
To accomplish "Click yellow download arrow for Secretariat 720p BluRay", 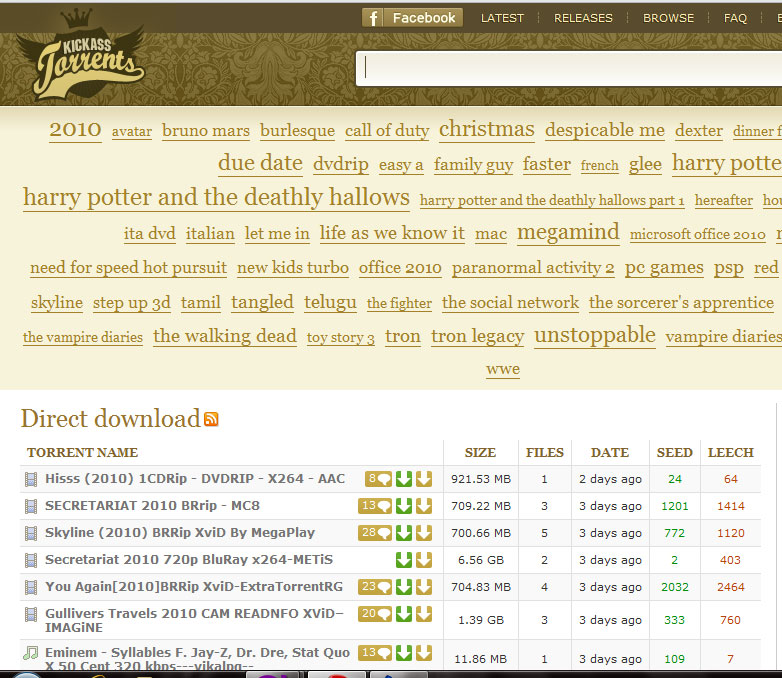I will [424, 560].
